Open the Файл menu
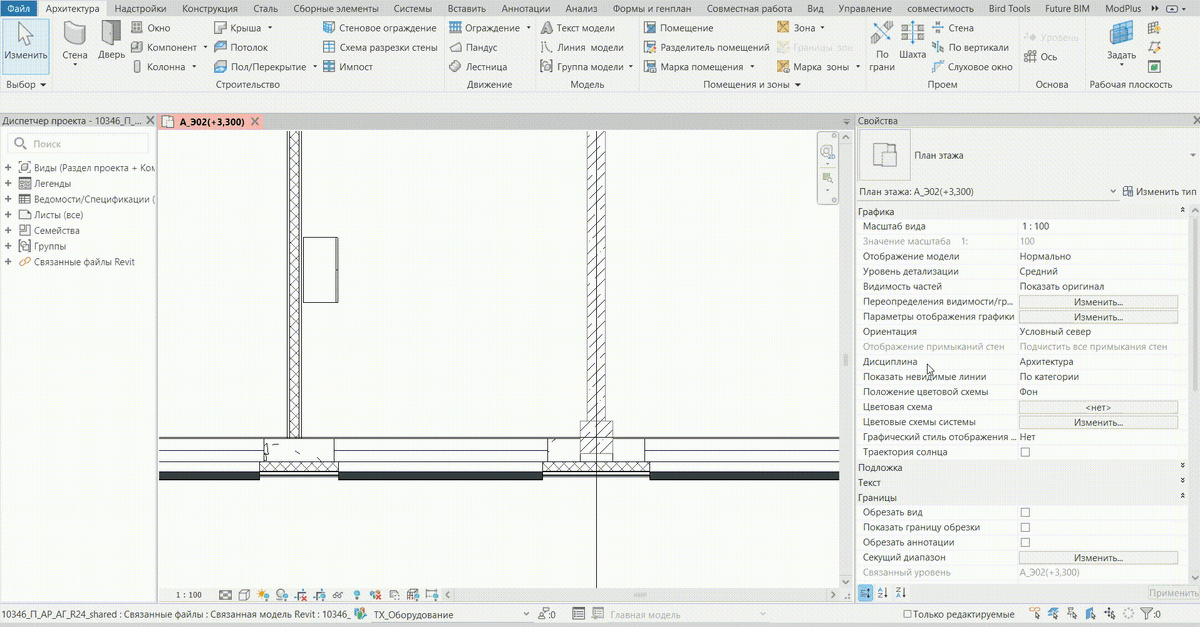Image resolution: width=1200 pixels, height=627 pixels. pyautogui.click(x=19, y=8)
